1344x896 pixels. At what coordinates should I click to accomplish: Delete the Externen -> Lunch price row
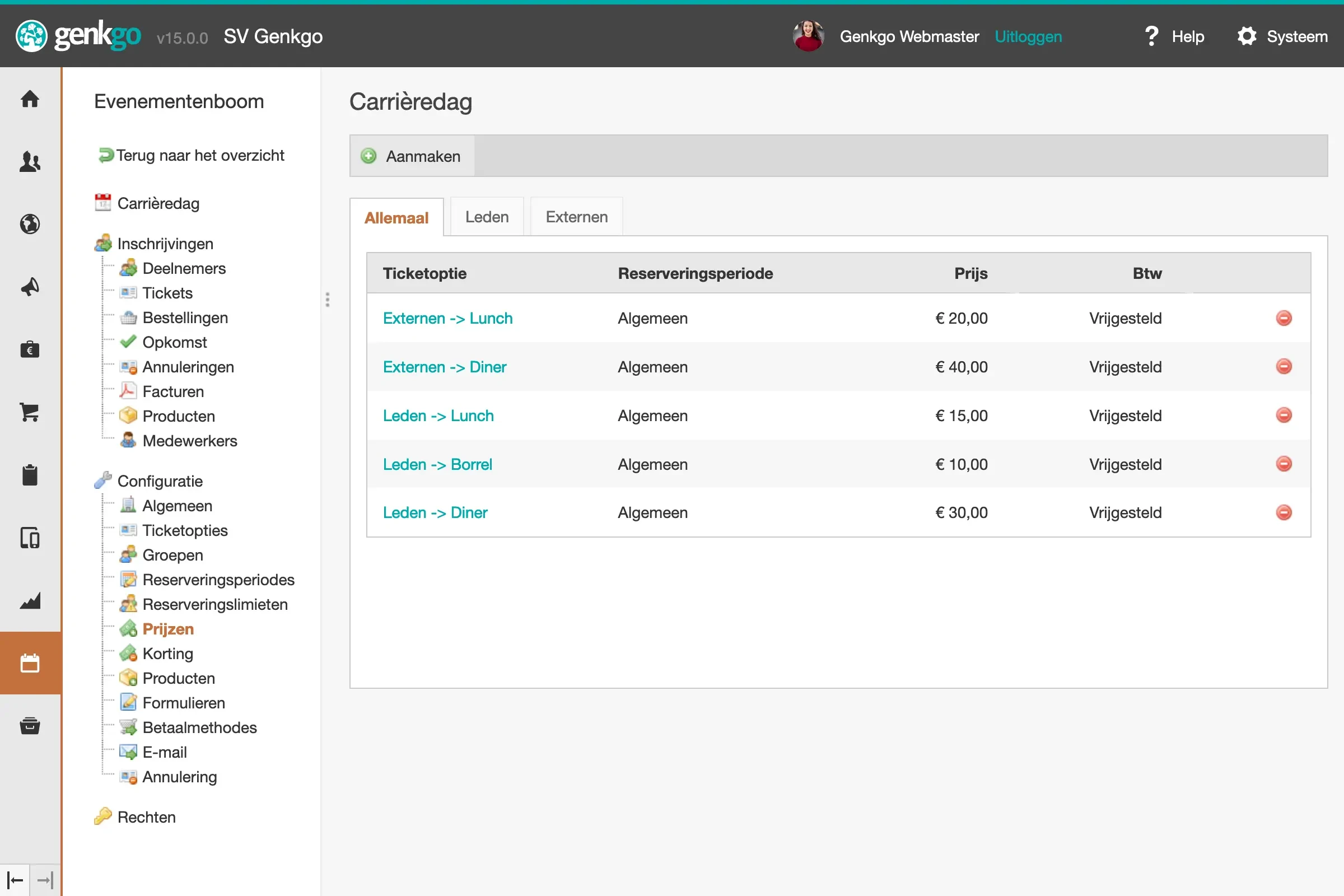click(x=1284, y=318)
